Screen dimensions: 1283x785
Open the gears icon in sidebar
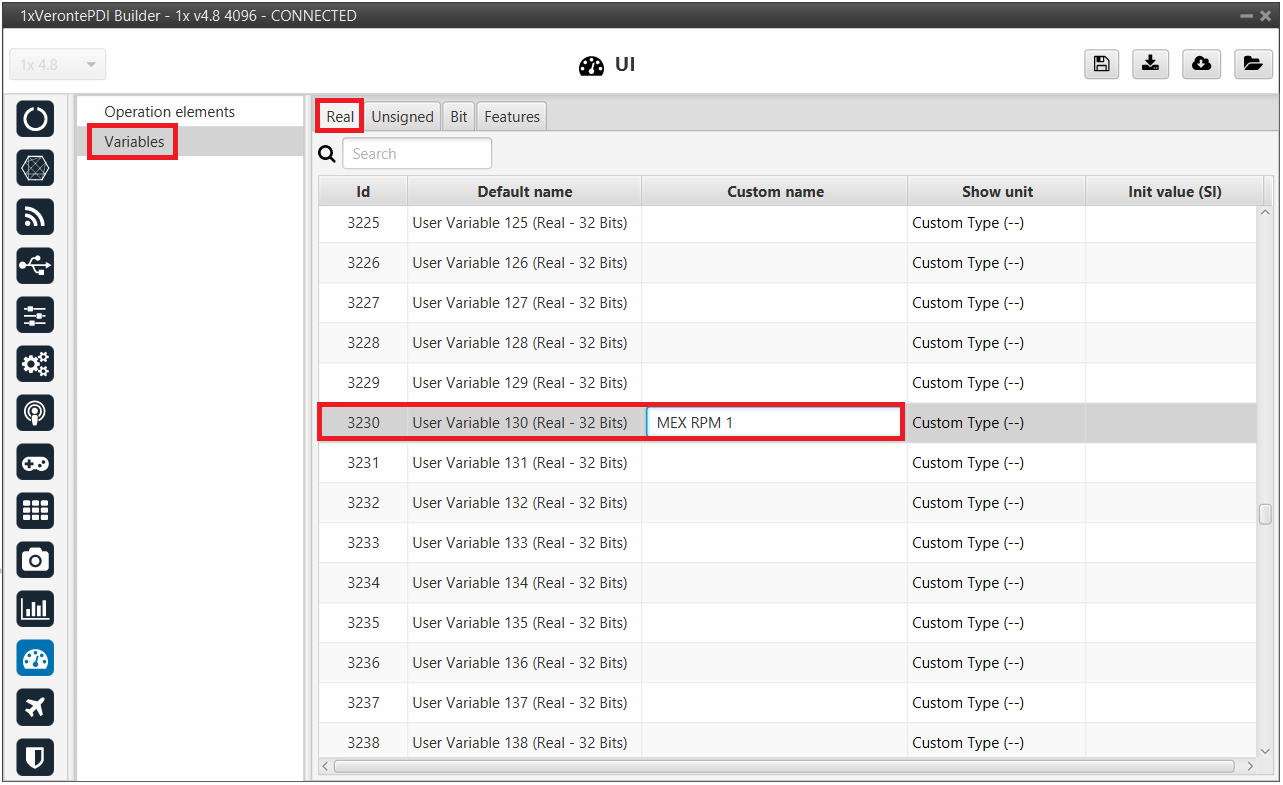[x=36, y=364]
